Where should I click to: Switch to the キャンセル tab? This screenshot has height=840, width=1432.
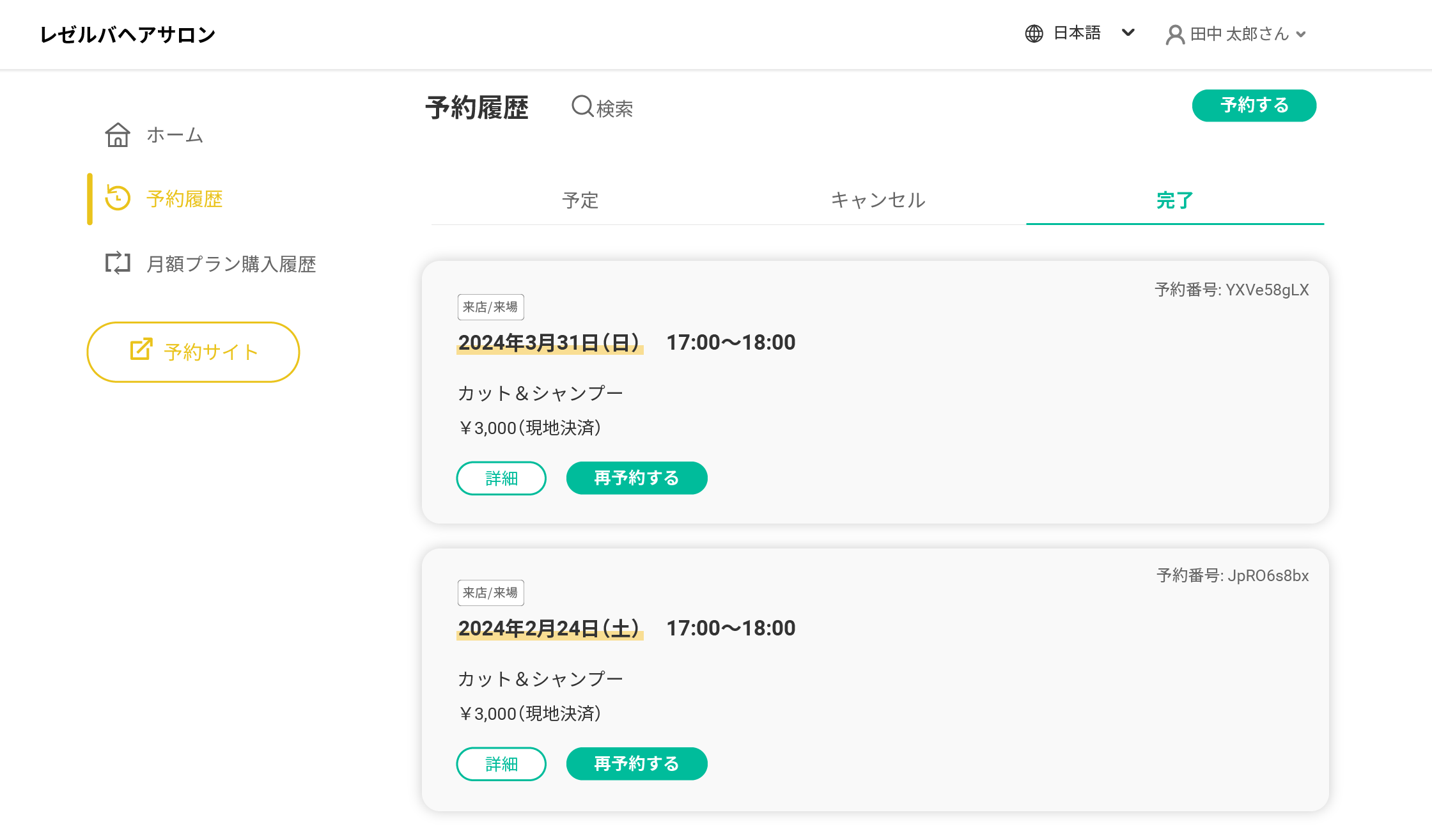tap(878, 200)
